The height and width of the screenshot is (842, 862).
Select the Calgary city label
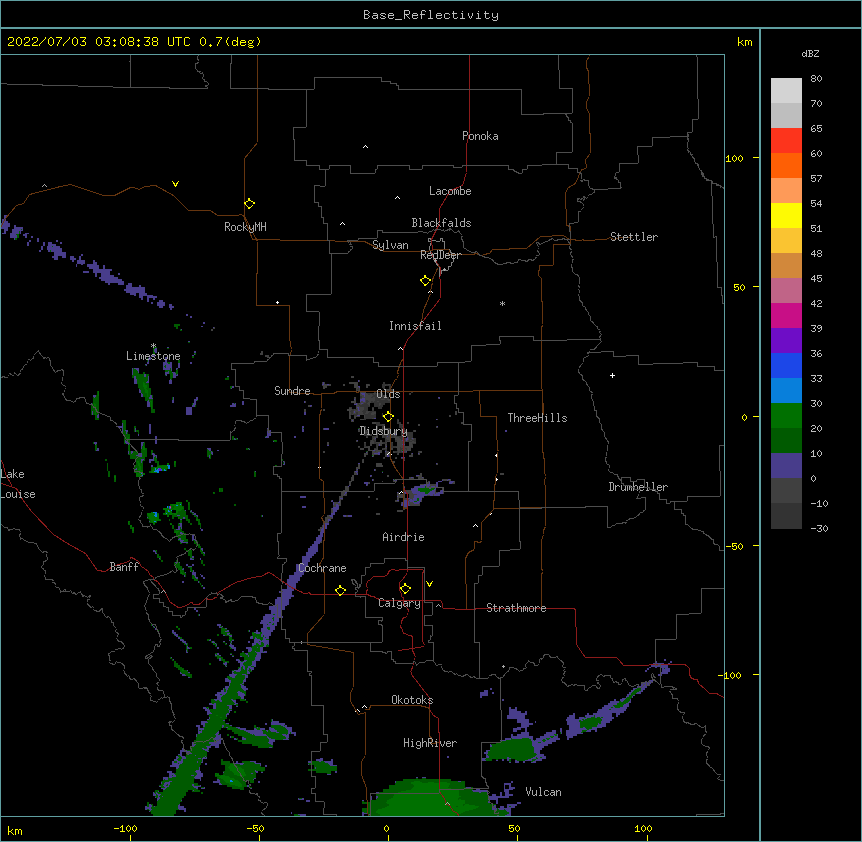(399, 603)
